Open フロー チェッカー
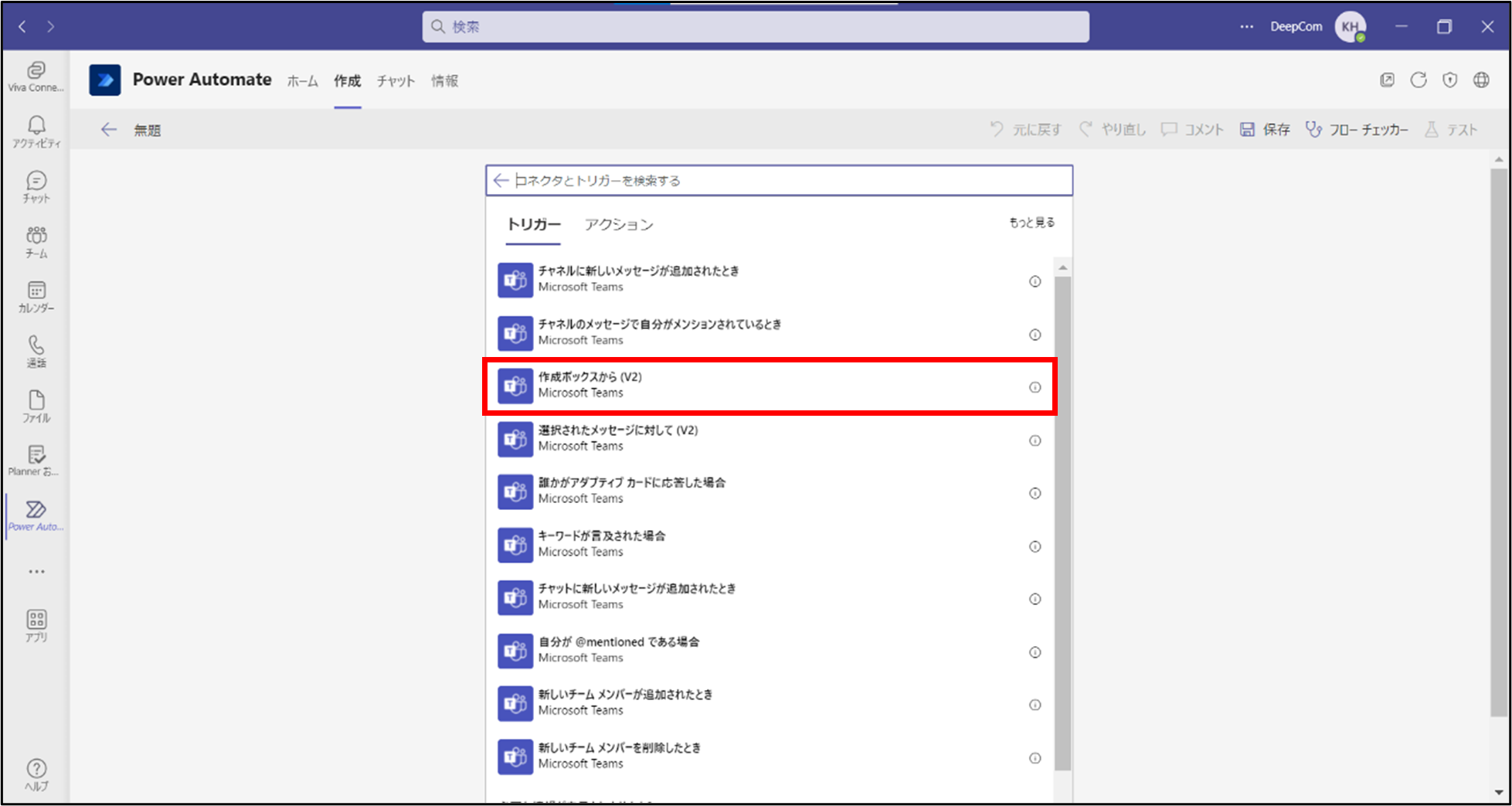Image resolution: width=1512 pixels, height=806 pixels. click(x=1357, y=130)
